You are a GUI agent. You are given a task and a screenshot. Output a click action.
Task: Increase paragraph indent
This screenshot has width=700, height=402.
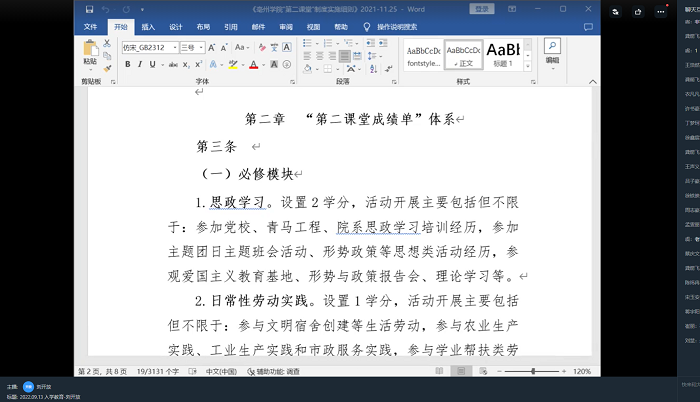pyautogui.click(x=383, y=43)
